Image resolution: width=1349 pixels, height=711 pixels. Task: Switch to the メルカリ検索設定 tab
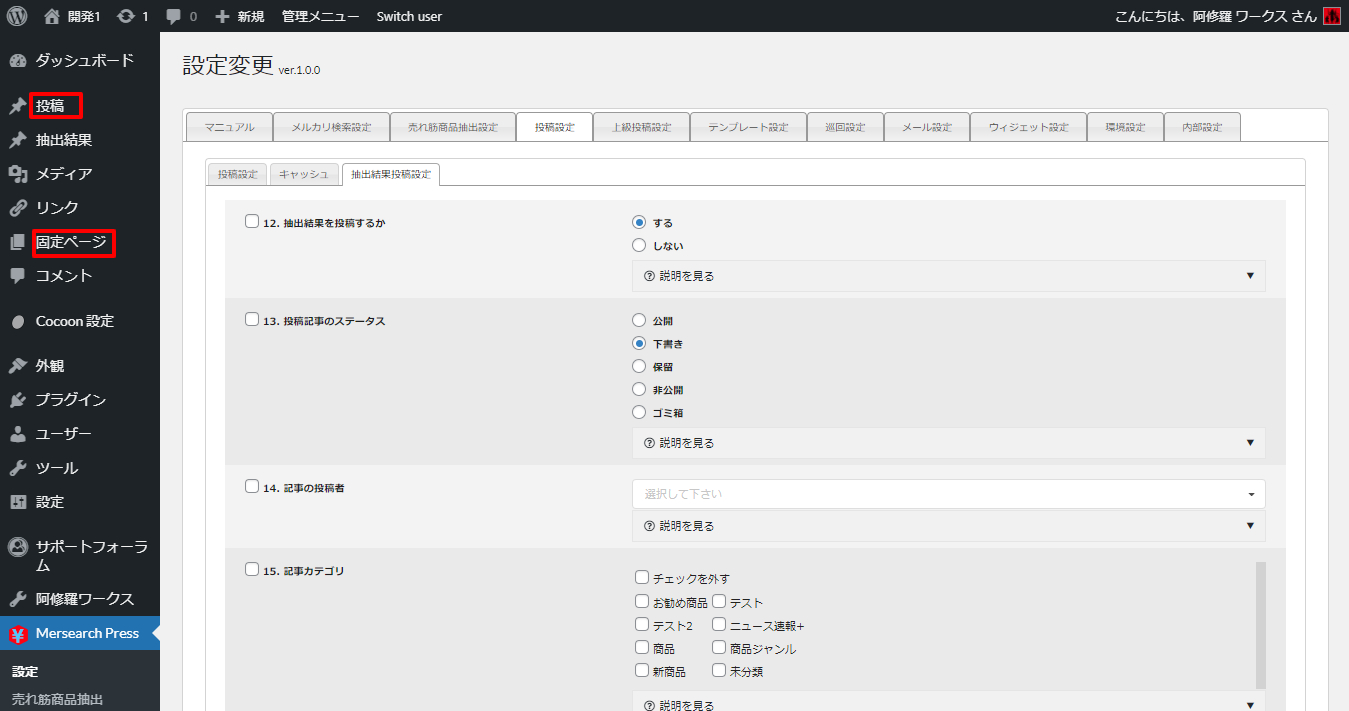coord(331,127)
